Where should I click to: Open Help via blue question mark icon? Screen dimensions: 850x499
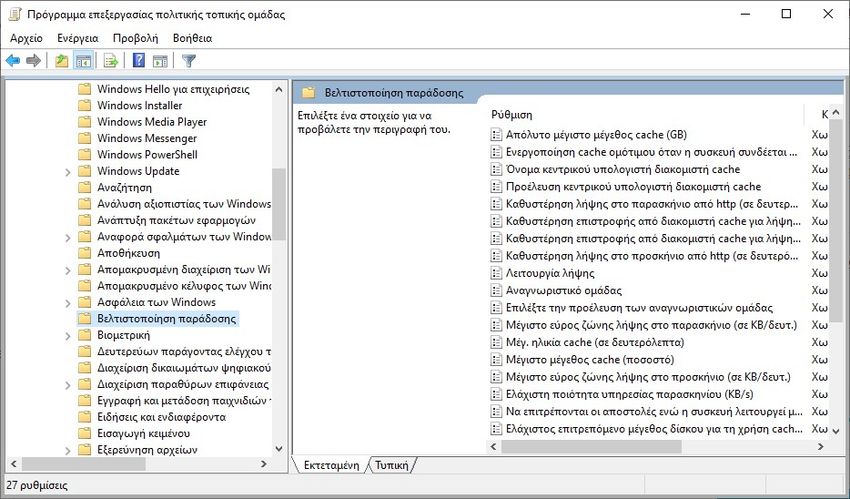(x=139, y=60)
